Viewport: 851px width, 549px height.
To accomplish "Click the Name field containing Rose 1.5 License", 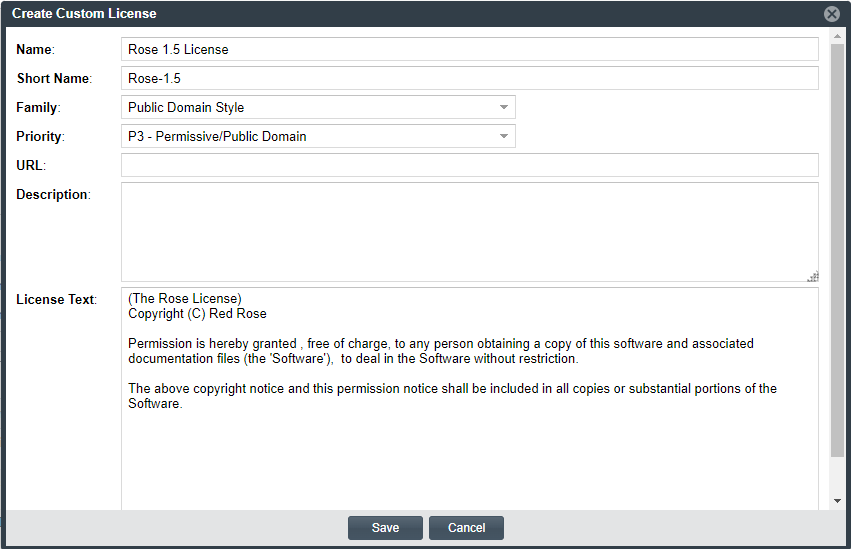I will [x=469, y=49].
